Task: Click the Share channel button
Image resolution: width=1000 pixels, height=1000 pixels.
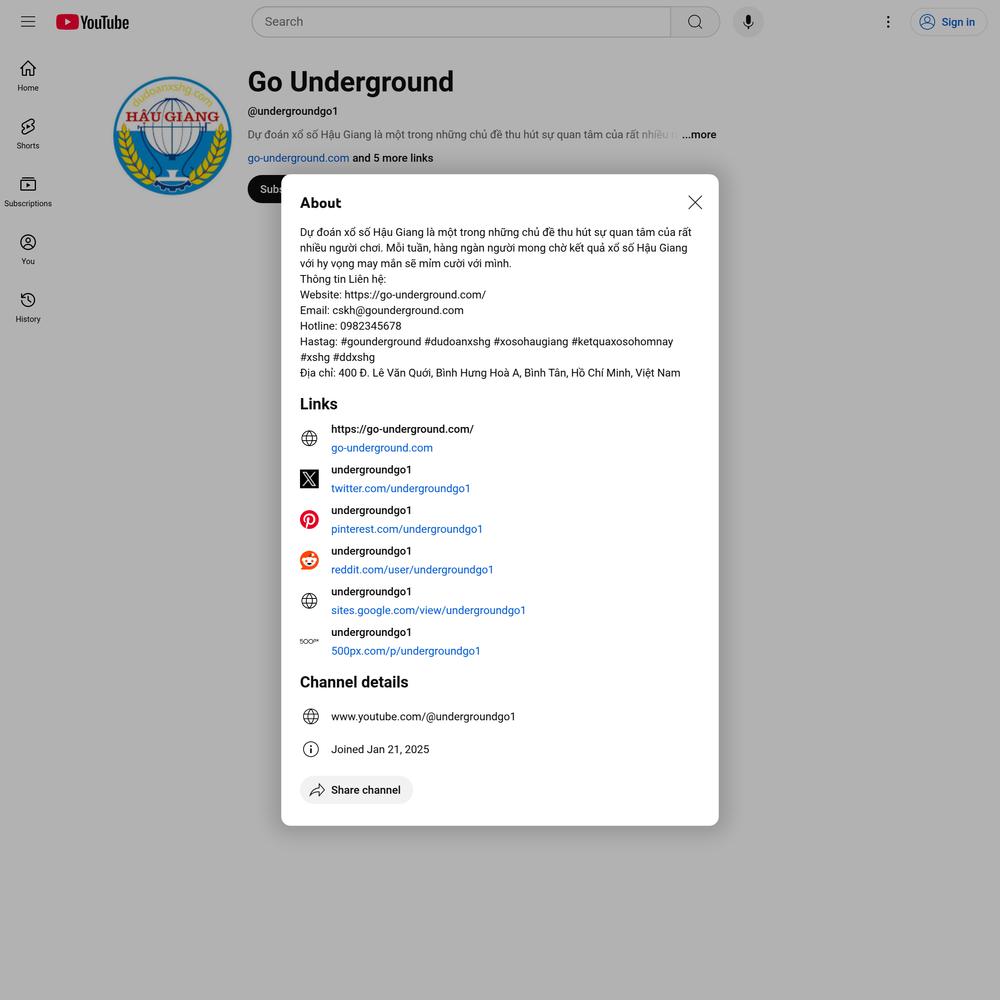Action: (356, 790)
